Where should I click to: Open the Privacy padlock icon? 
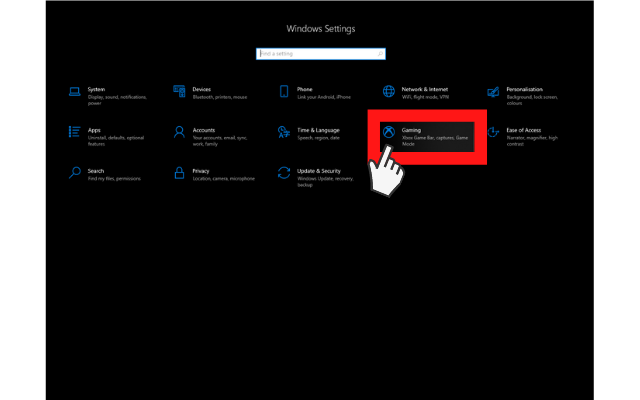(x=179, y=173)
